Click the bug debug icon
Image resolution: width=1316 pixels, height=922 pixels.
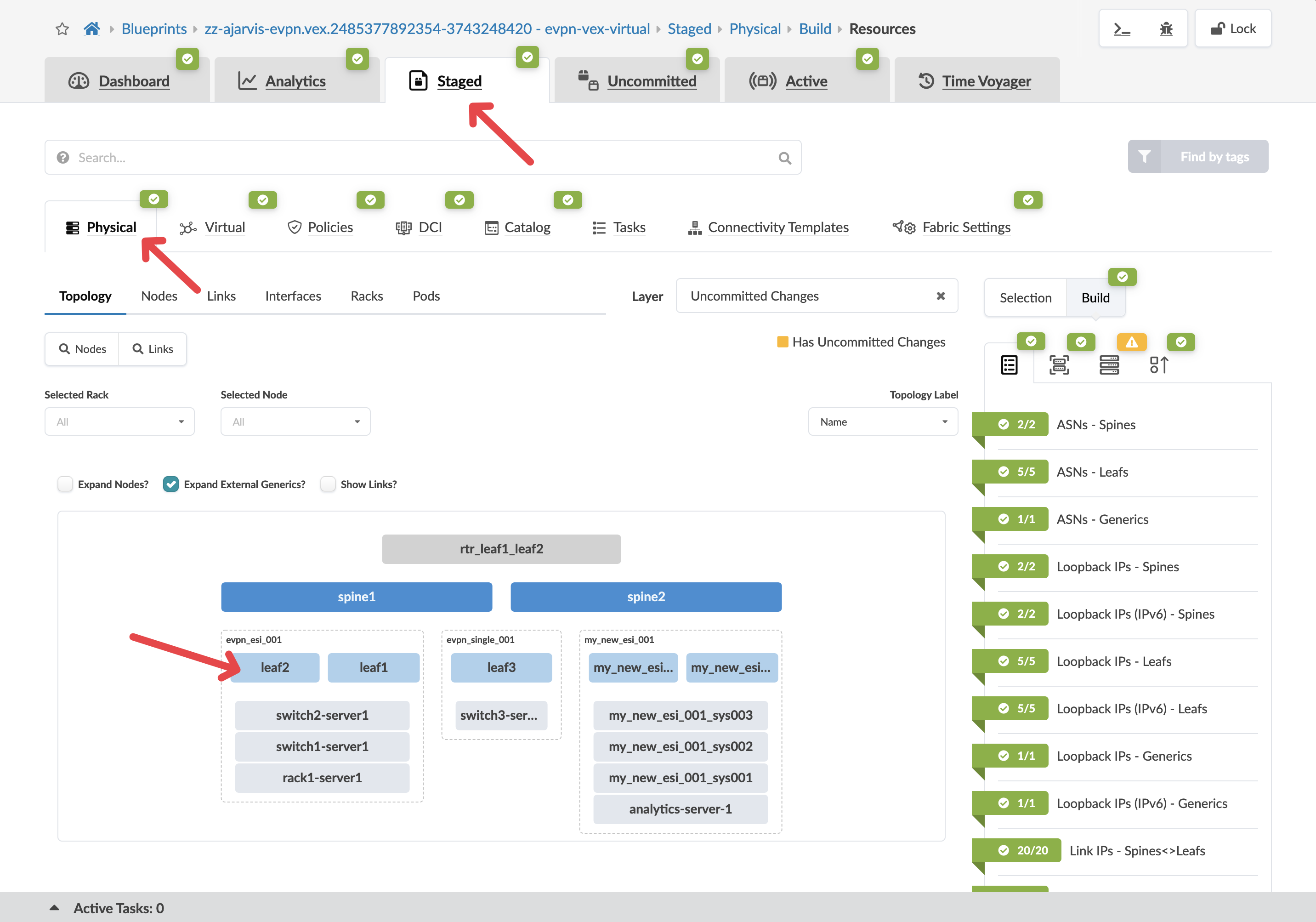click(1165, 28)
